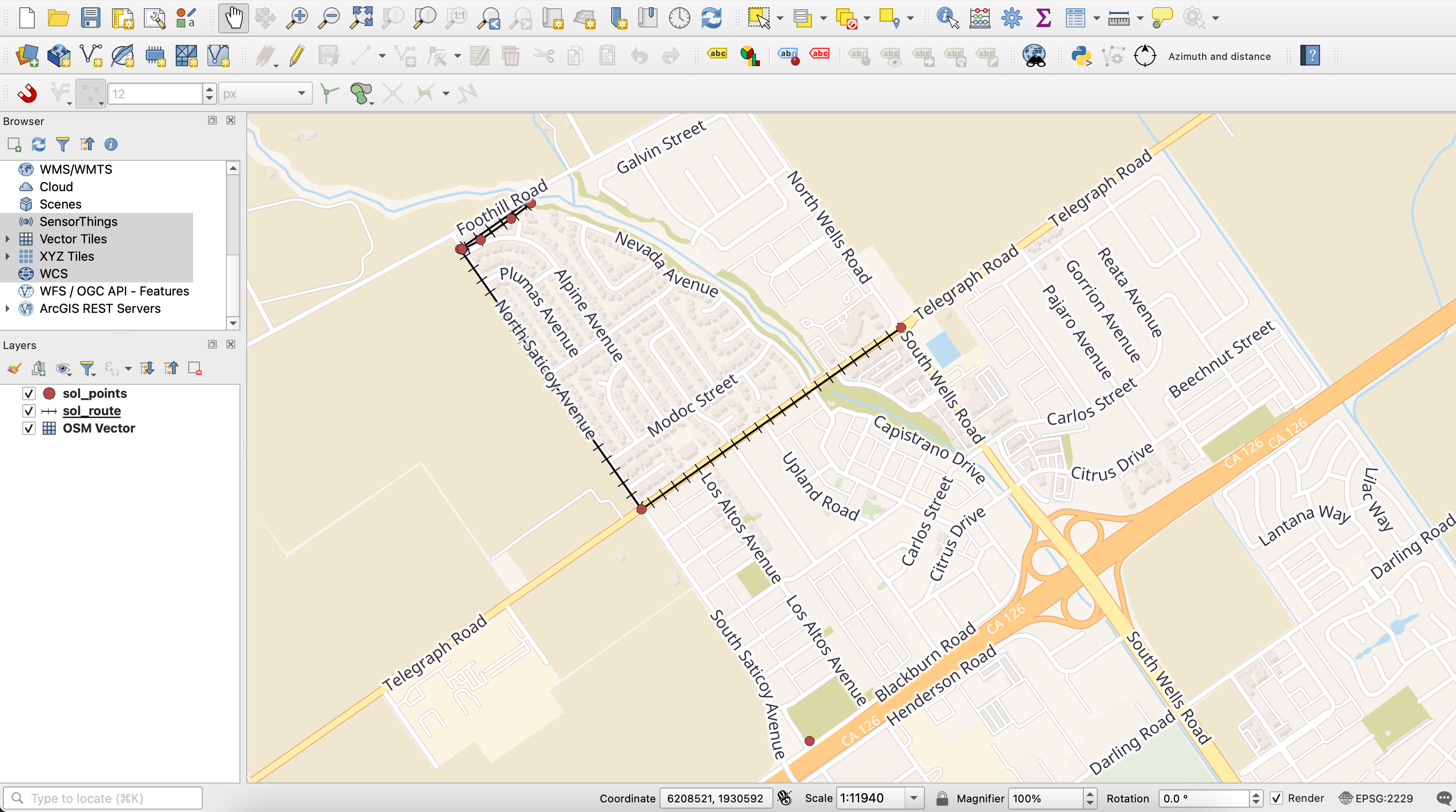Click the sol_points red circle symbol
The image size is (1456, 812).
49,393
